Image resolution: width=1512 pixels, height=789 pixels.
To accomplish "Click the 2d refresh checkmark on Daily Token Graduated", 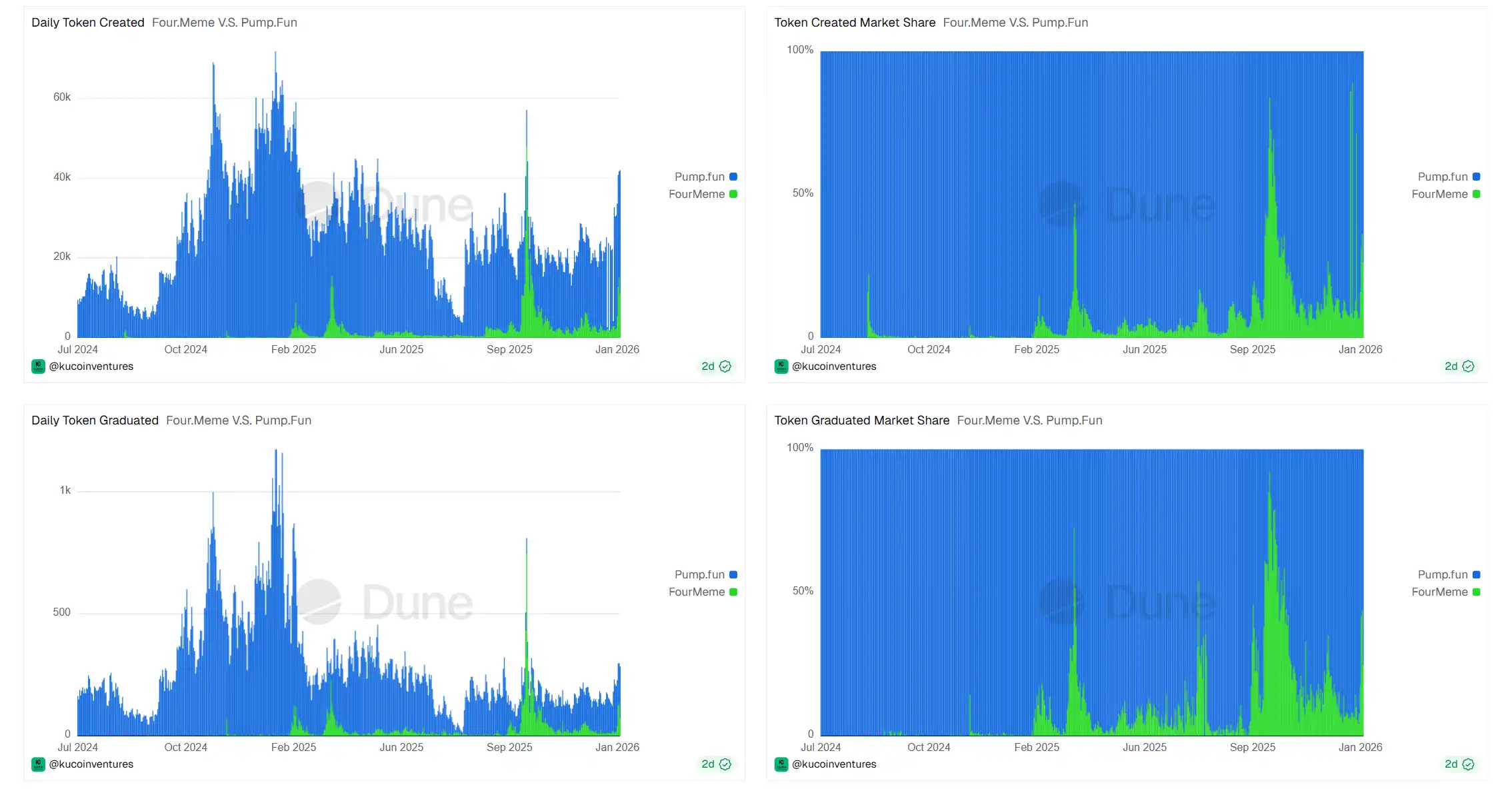I will pyautogui.click(x=725, y=764).
